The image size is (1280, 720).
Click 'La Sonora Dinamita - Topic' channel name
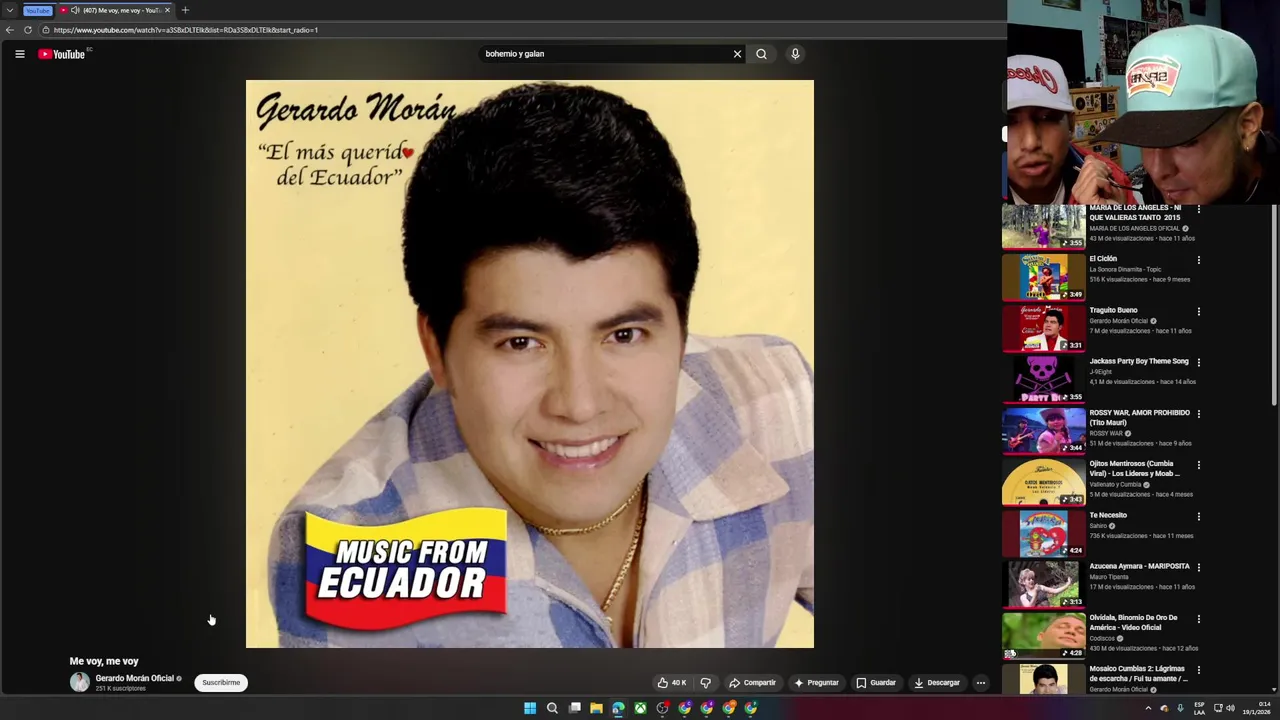pos(1125,269)
